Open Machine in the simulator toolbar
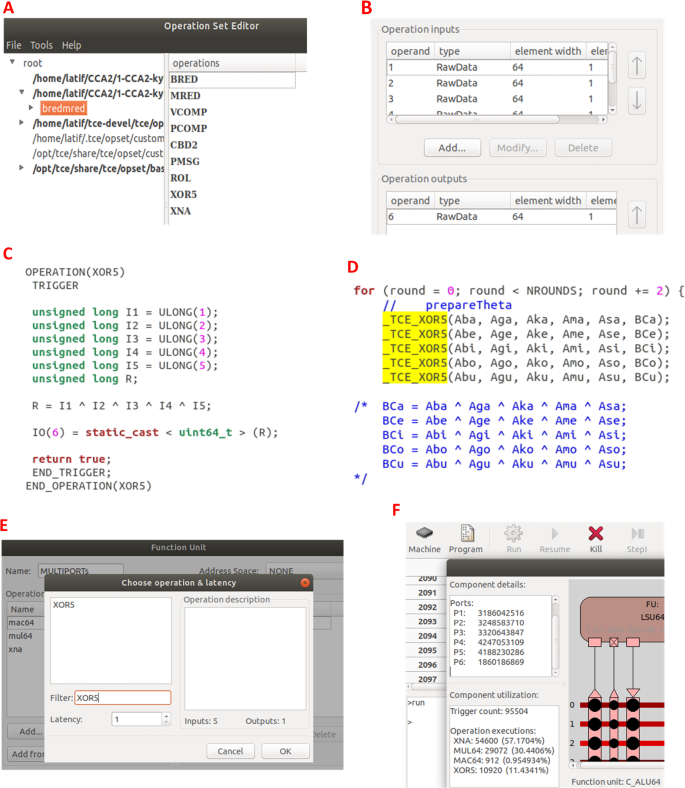Image resolution: width=685 pixels, height=788 pixels. 424,539
